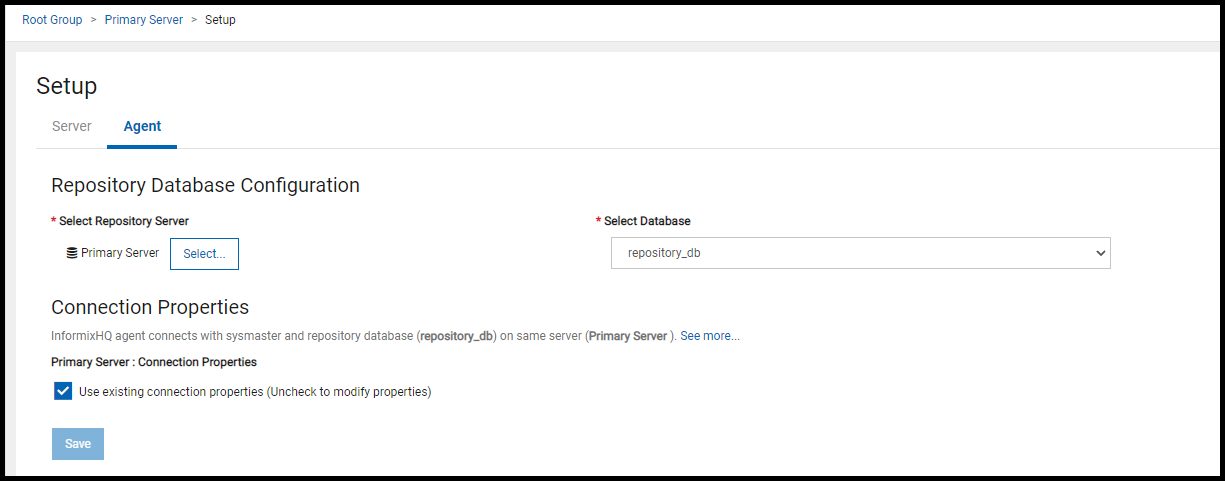Go to Primary Server via breadcrumb
This screenshot has height=481, width=1225.
144,20
